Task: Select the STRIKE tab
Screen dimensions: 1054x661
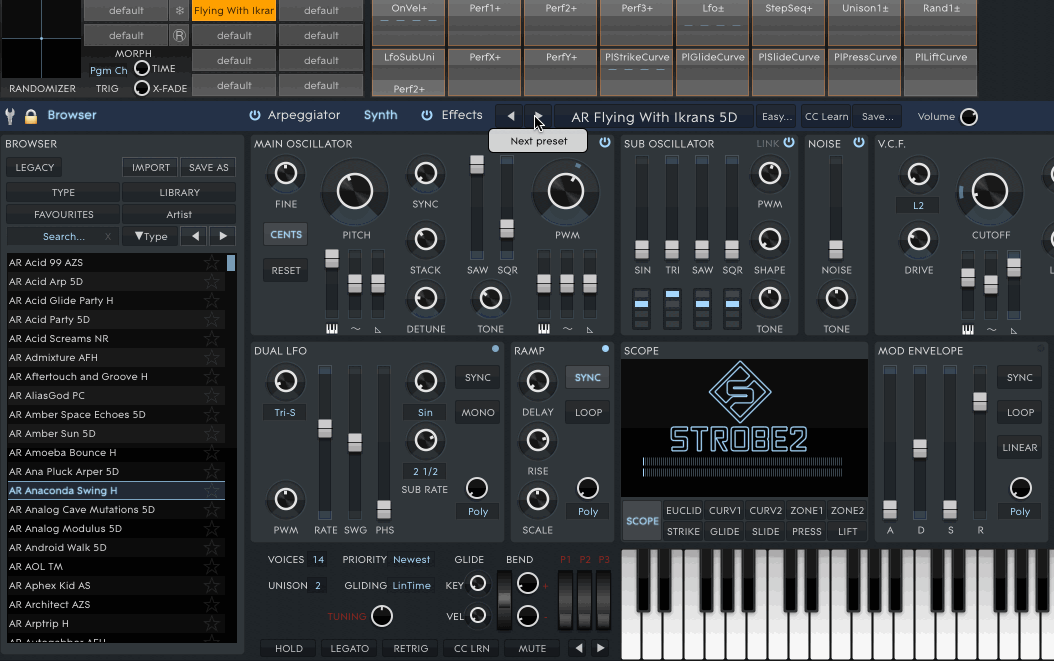Action: click(684, 531)
